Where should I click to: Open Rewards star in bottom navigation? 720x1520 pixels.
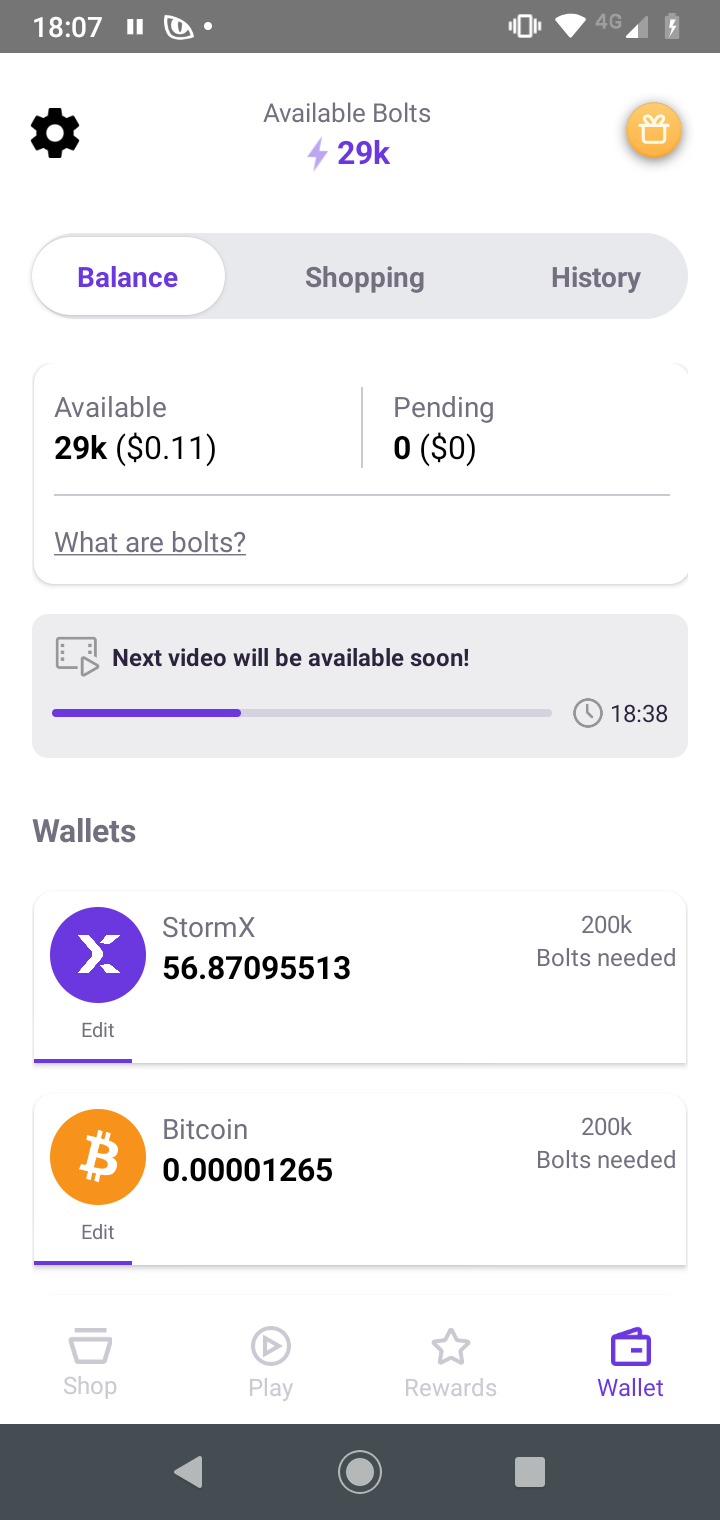click(450, 1362)
